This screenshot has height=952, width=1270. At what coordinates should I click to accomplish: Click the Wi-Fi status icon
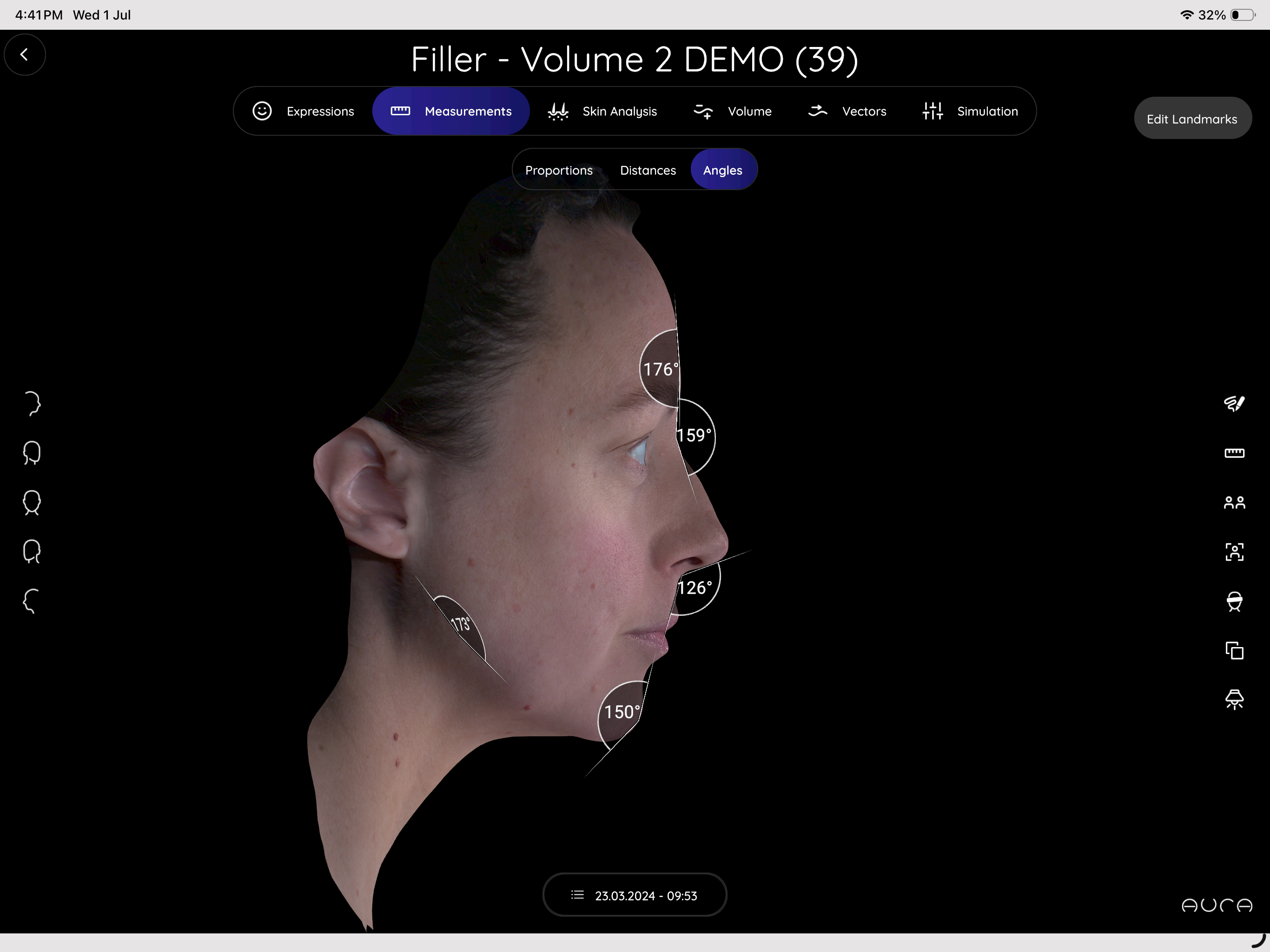(1186, 15)
